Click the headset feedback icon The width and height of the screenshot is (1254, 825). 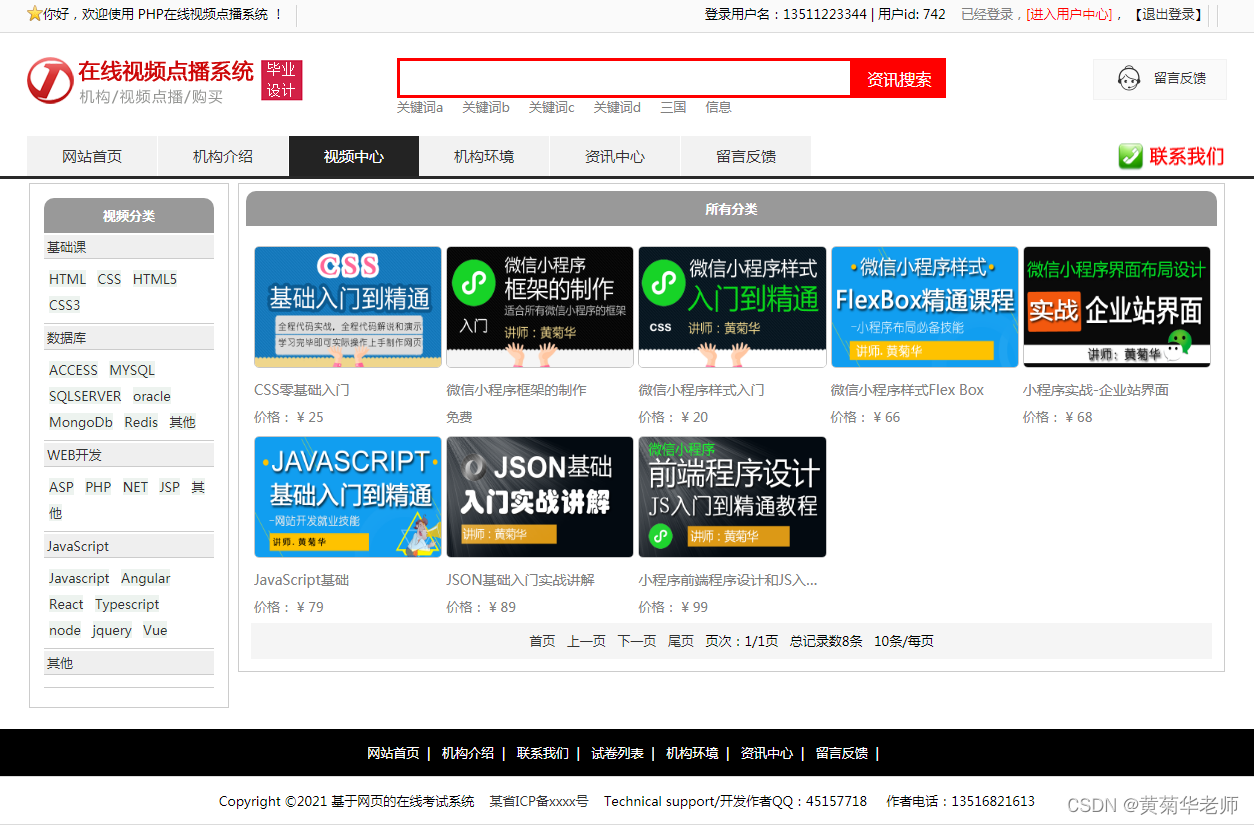pyautogui.click(x=1129, y=78)
